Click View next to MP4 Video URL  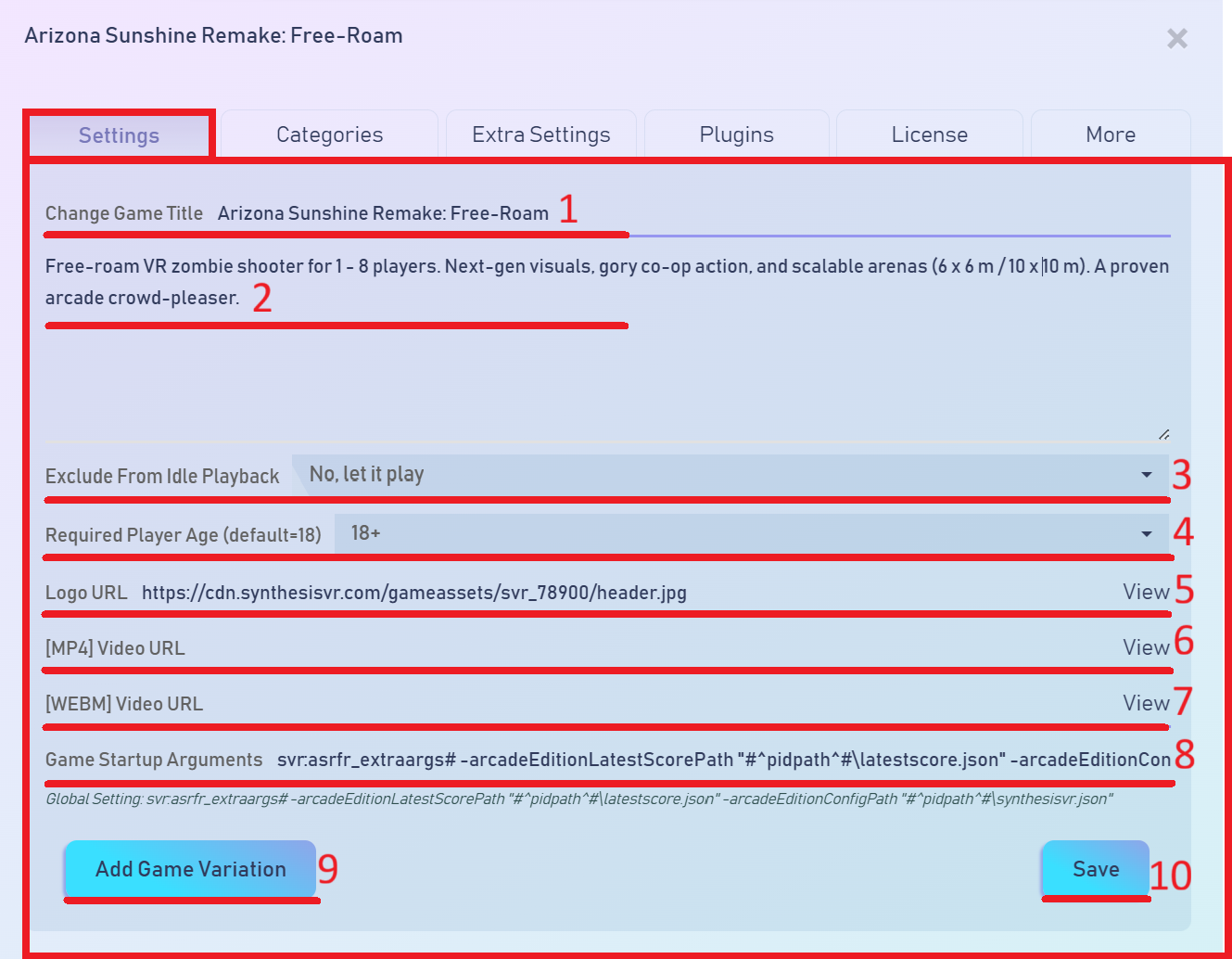tap(1146, 647)
